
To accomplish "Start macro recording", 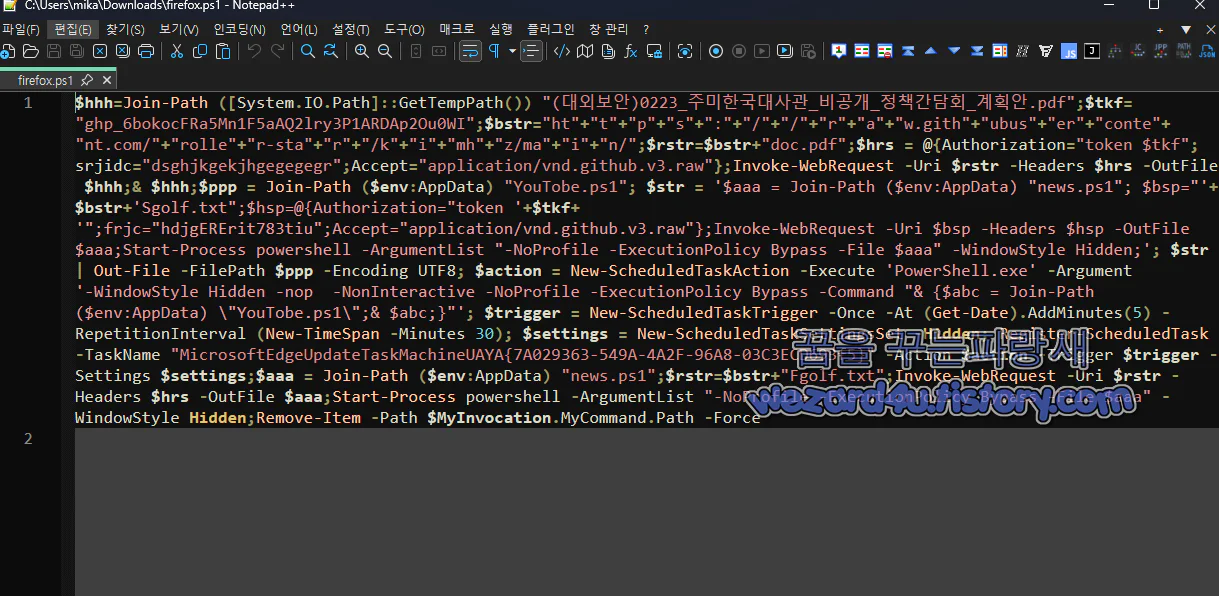I will tap(716, 51).
